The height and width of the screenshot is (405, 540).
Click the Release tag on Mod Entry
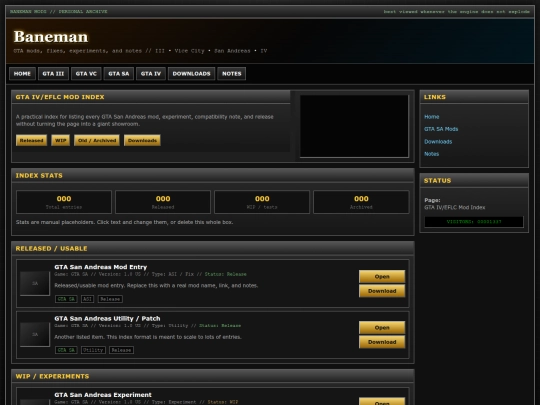tap(110, 299)
